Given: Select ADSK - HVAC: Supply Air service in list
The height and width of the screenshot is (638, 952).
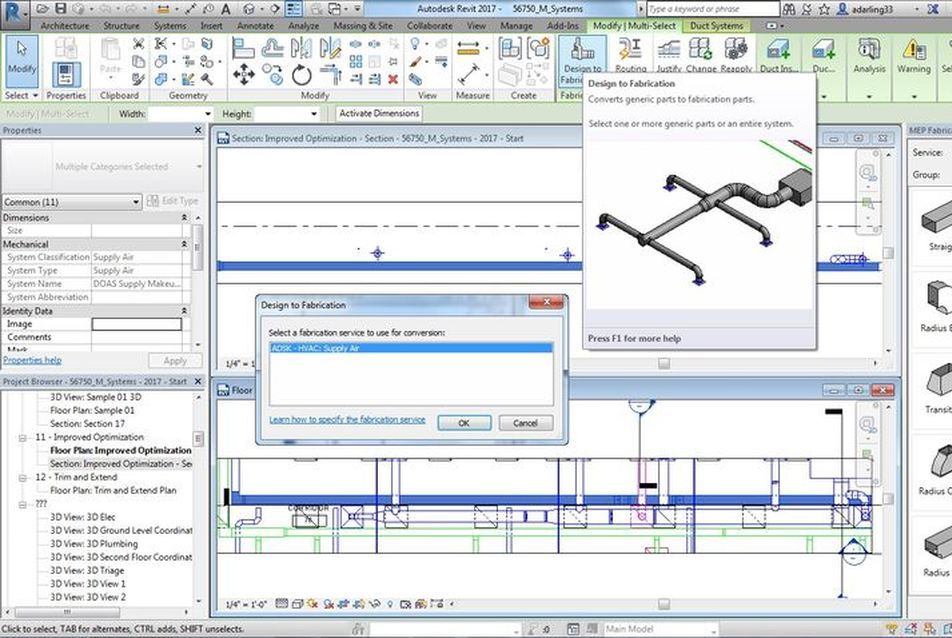Looking at the screenshot, I should coord(411,348).
